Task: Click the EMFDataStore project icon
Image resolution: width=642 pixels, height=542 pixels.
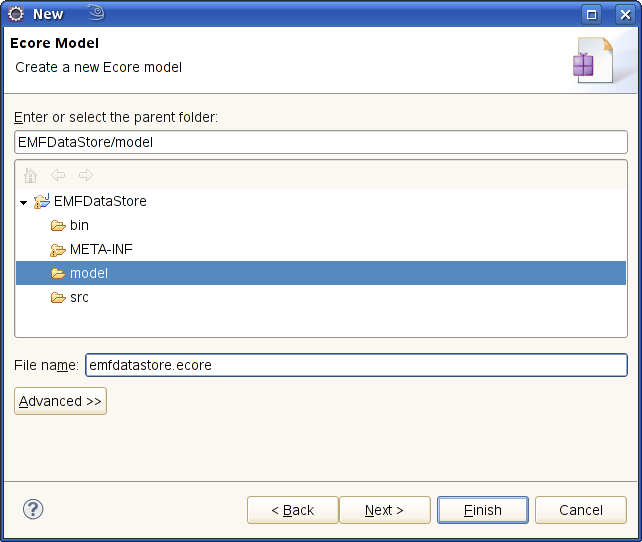Action: pyautogui.click(x=42, y=201)
